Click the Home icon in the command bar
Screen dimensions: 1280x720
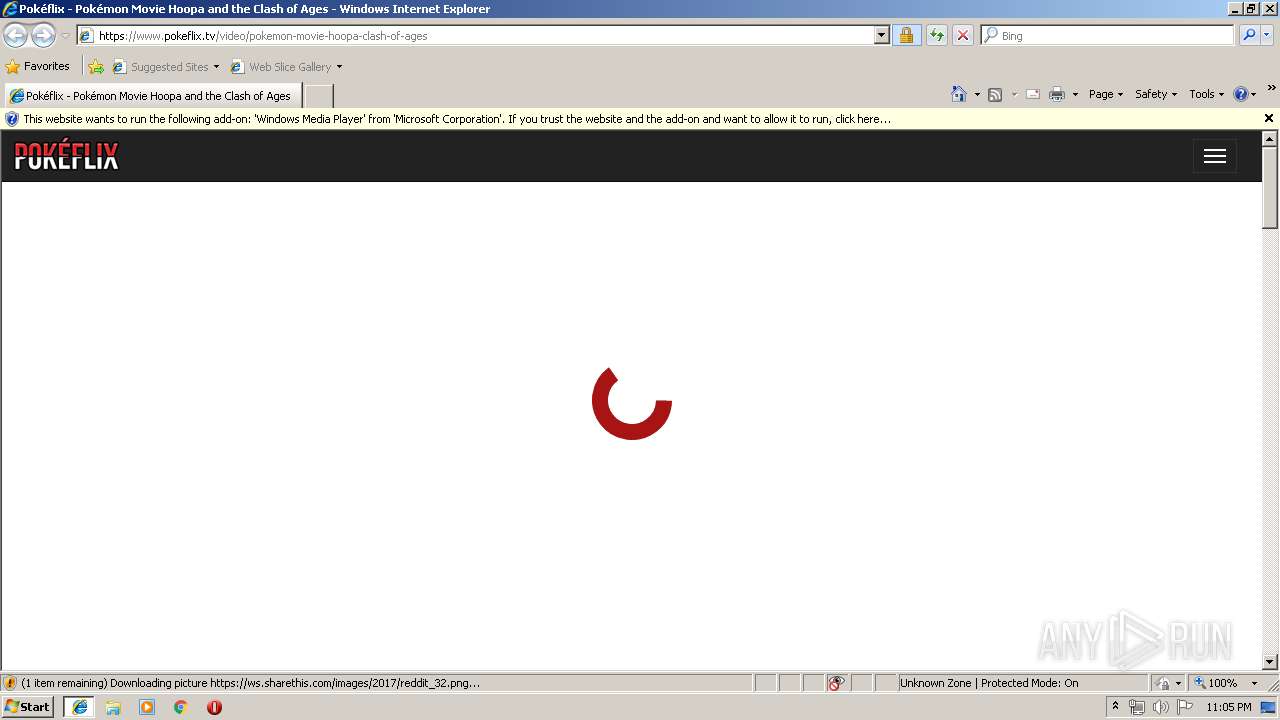959,94
